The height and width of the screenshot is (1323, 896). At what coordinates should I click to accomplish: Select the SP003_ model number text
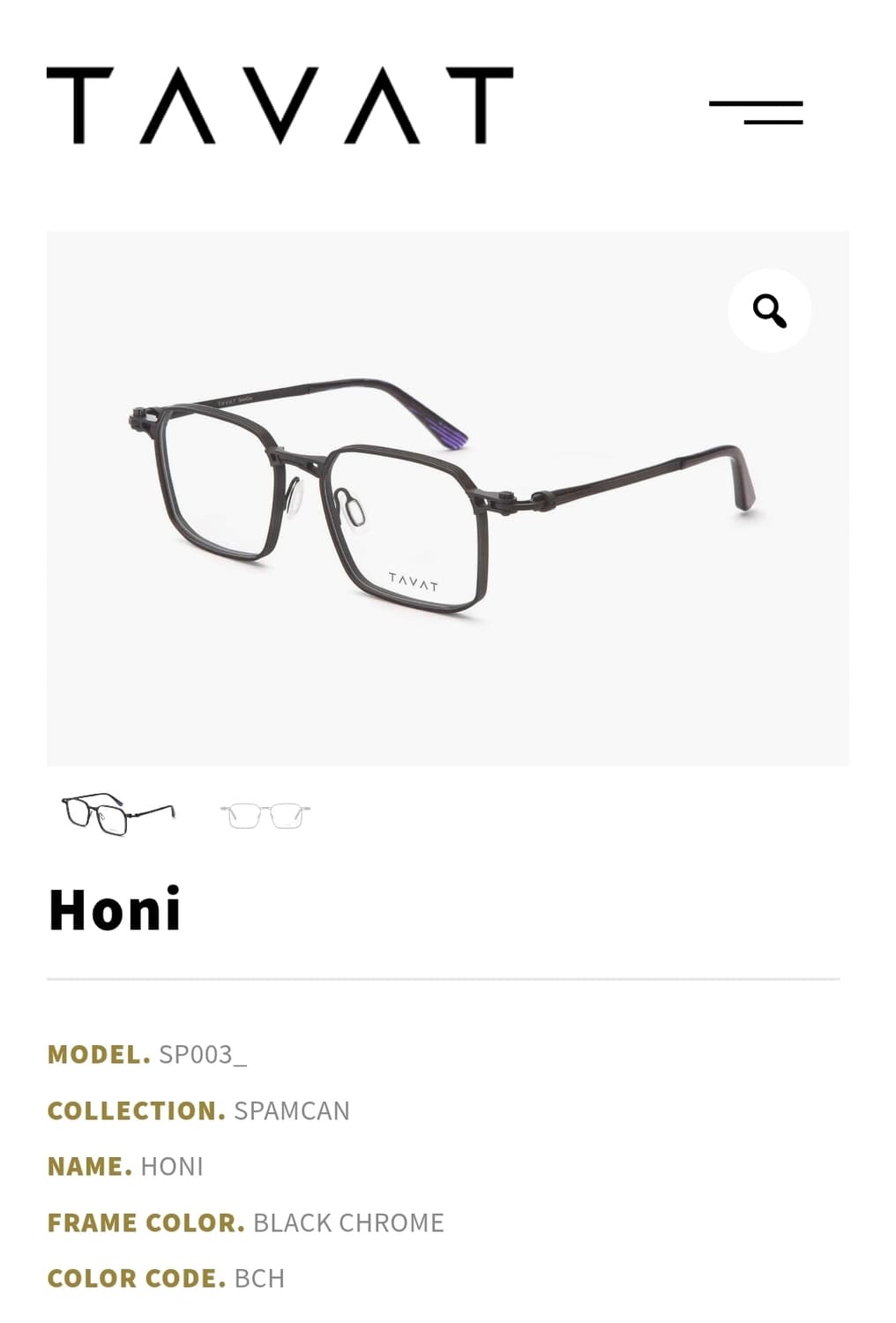click(203, 1055)
